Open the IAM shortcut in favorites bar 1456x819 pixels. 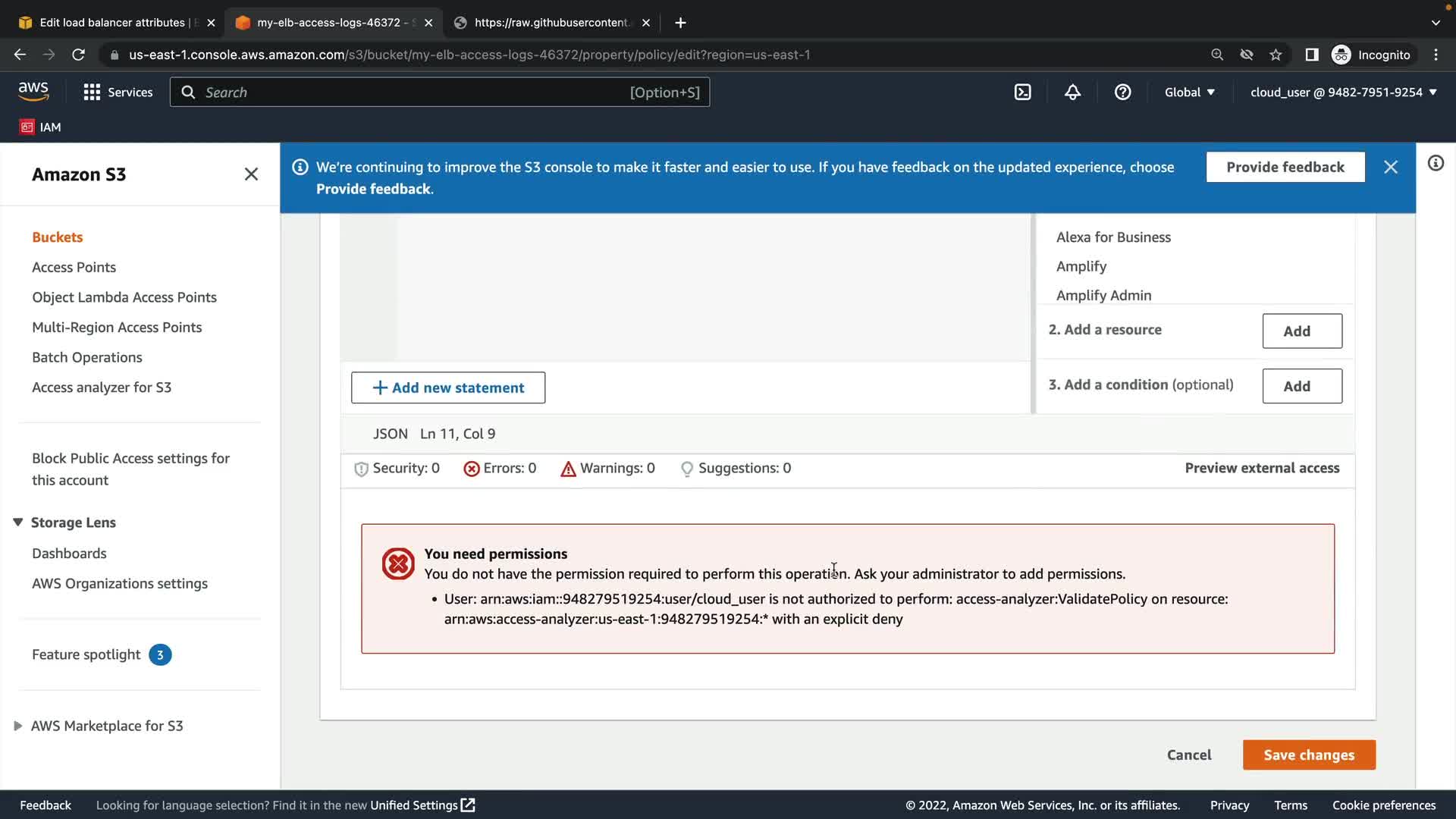41,127
